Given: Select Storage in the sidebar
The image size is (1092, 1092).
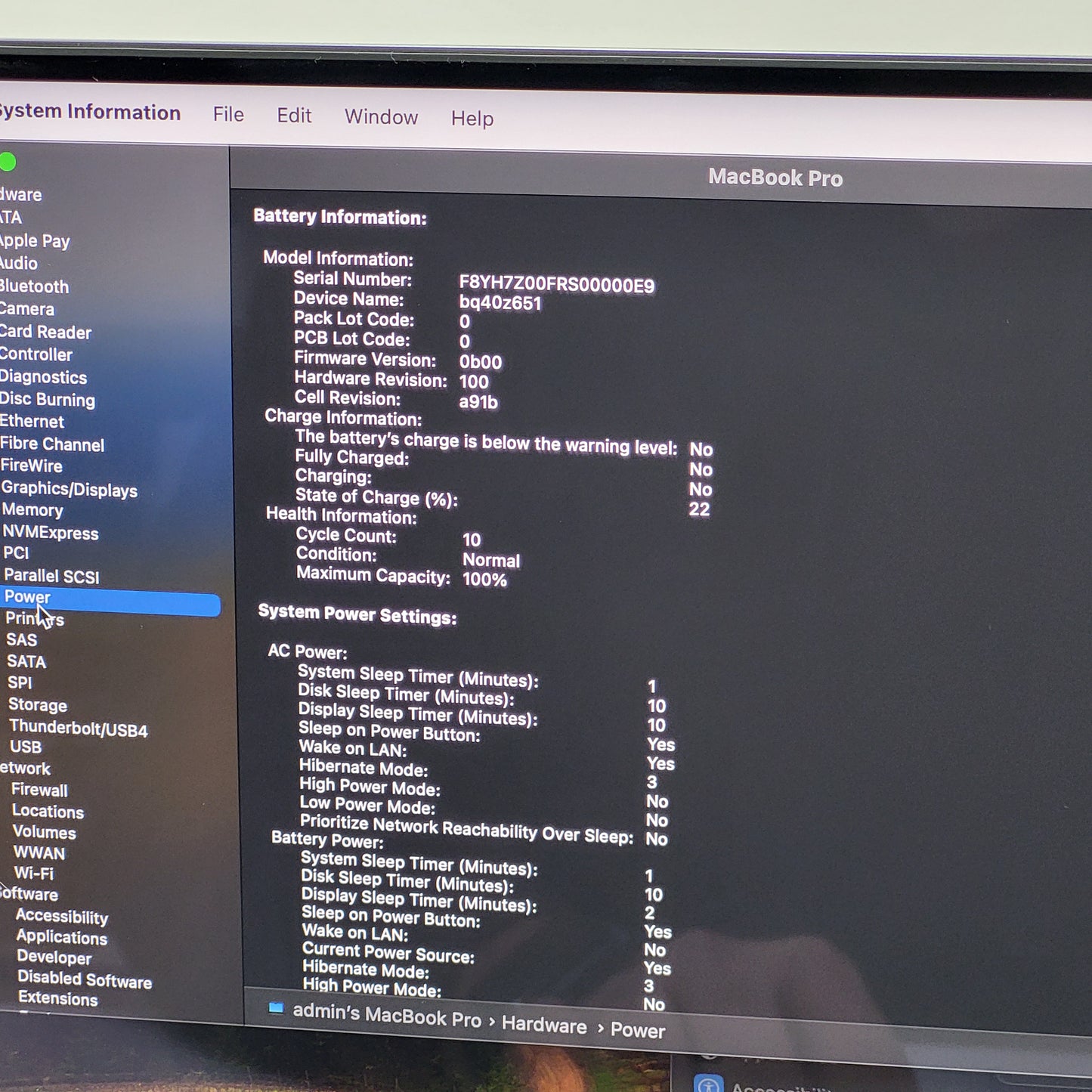Looking at the screenshot, I should pos(38,705).
